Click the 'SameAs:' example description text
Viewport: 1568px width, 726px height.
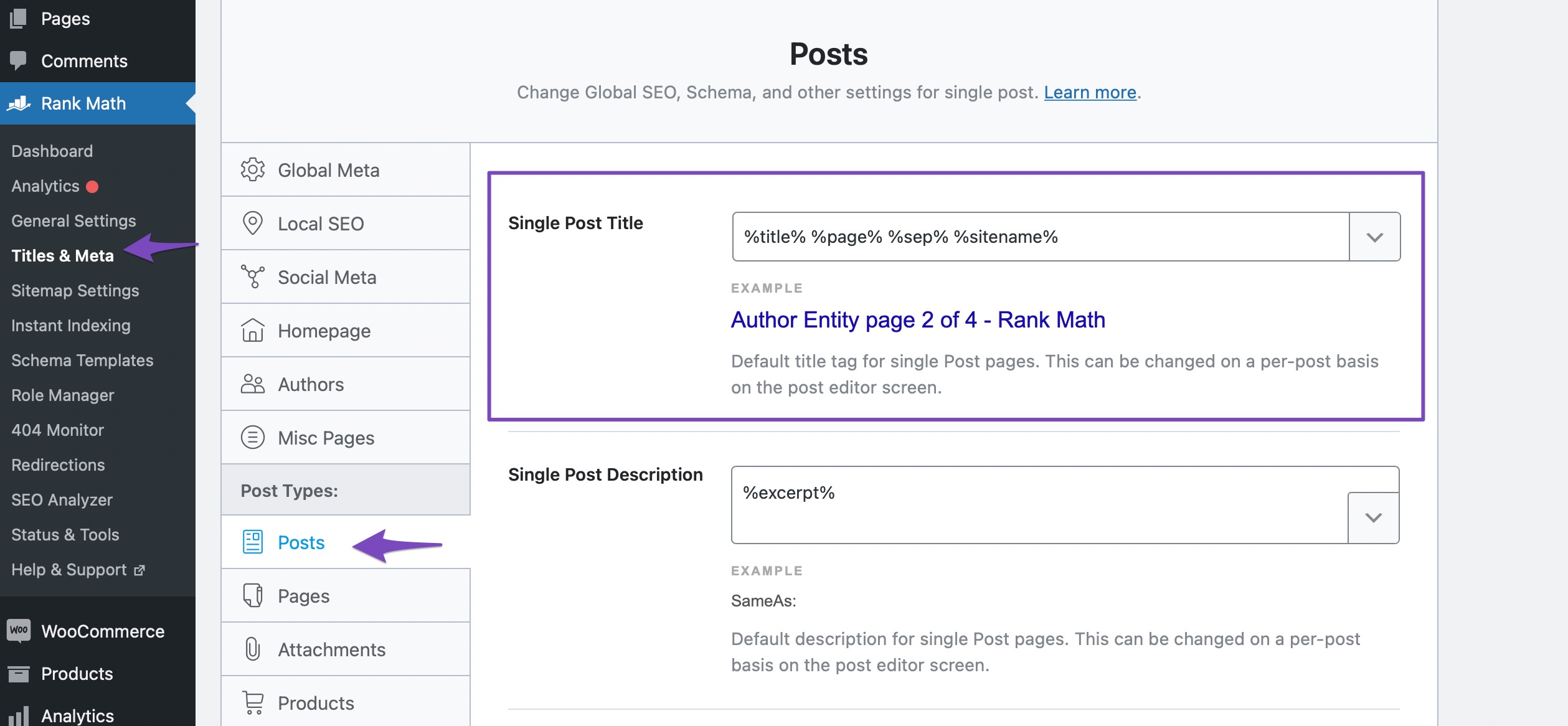(763, 601)
